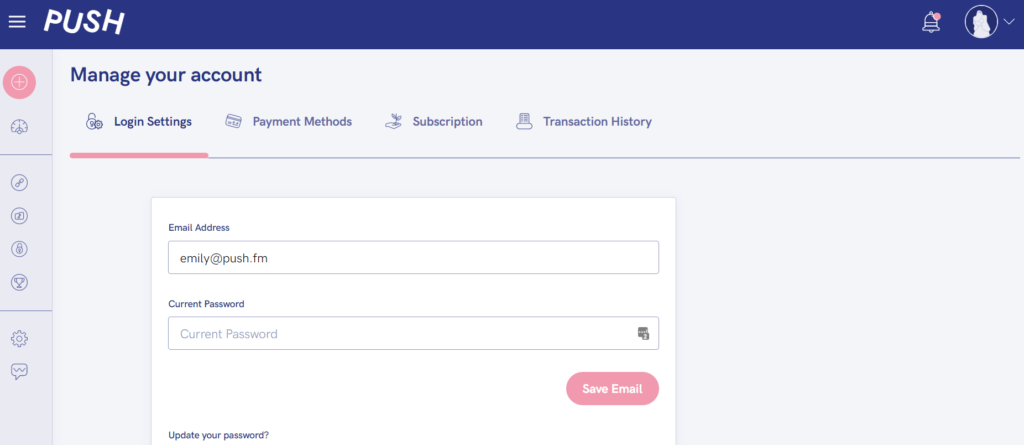Expand the profile dropdown chevron
The height and width of the screenshot is (445, 1024).
(1008, 22)
